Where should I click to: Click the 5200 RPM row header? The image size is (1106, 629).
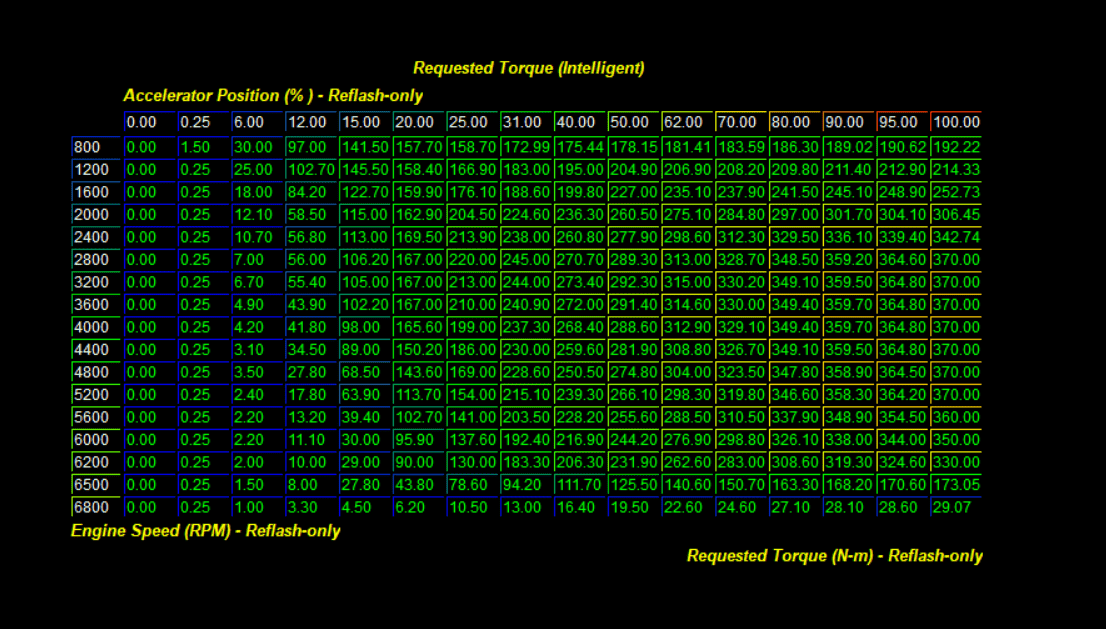96,395
